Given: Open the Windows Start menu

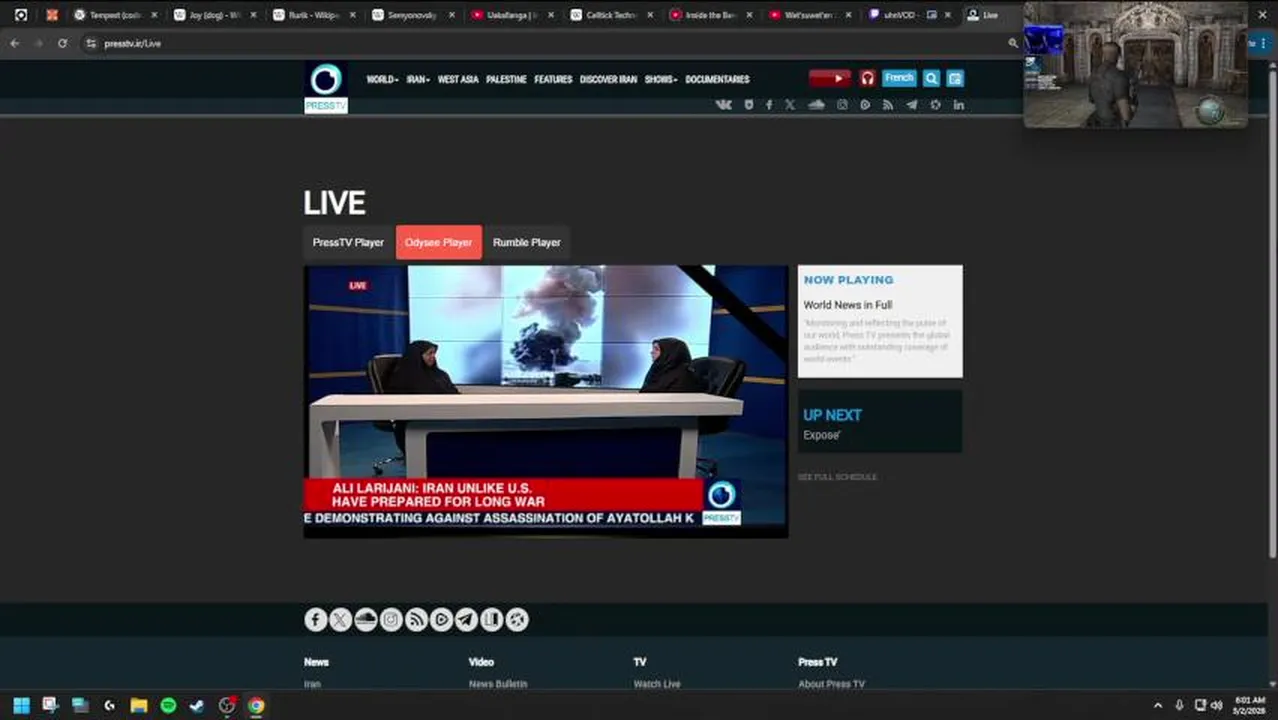Looking at the screenshot, I should click(x=21, y=705).
